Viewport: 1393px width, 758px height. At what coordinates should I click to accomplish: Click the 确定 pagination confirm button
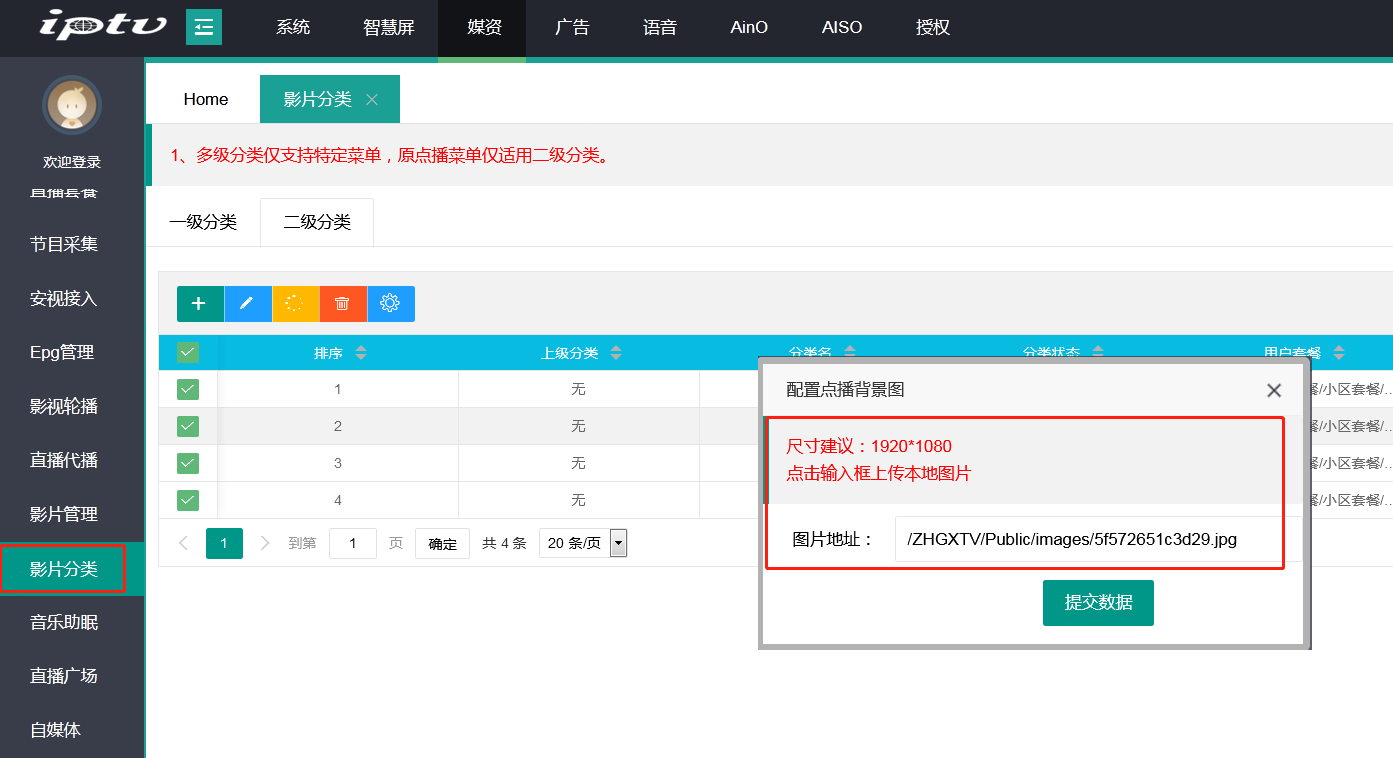[442, 543]
